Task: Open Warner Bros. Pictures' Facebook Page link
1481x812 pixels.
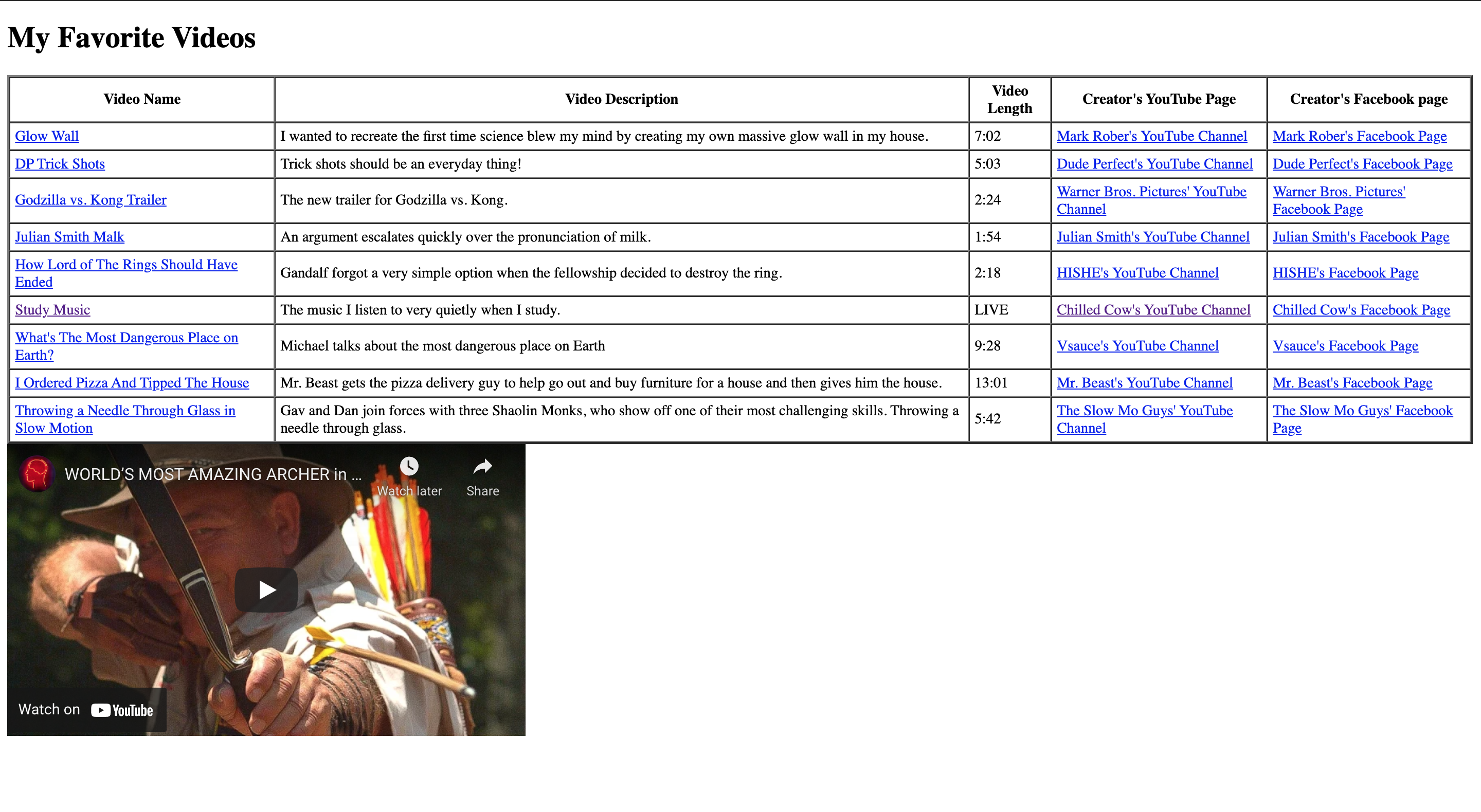Action: tap(1339, 192)
